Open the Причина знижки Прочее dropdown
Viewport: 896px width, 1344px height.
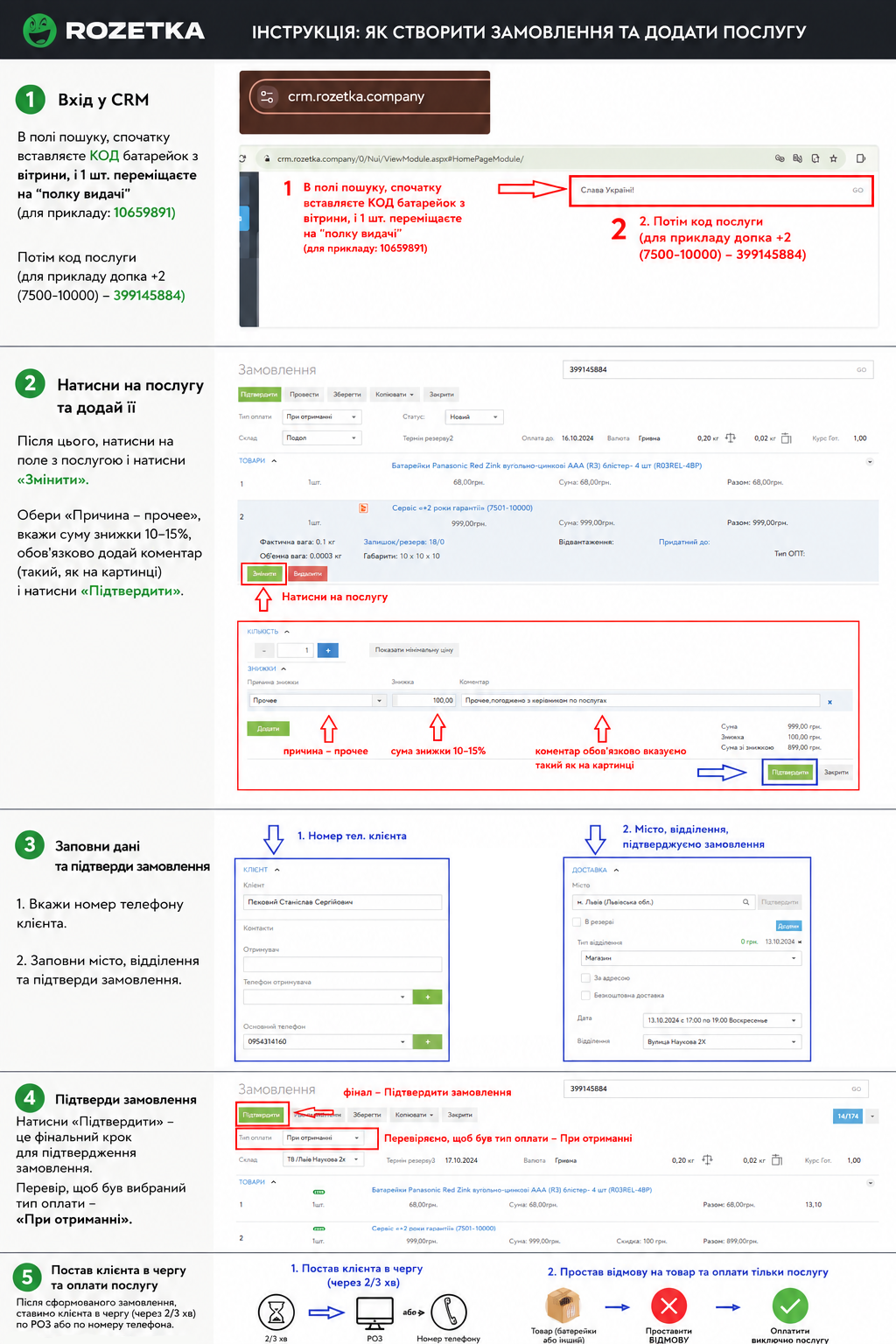click(x=318, y=700)
